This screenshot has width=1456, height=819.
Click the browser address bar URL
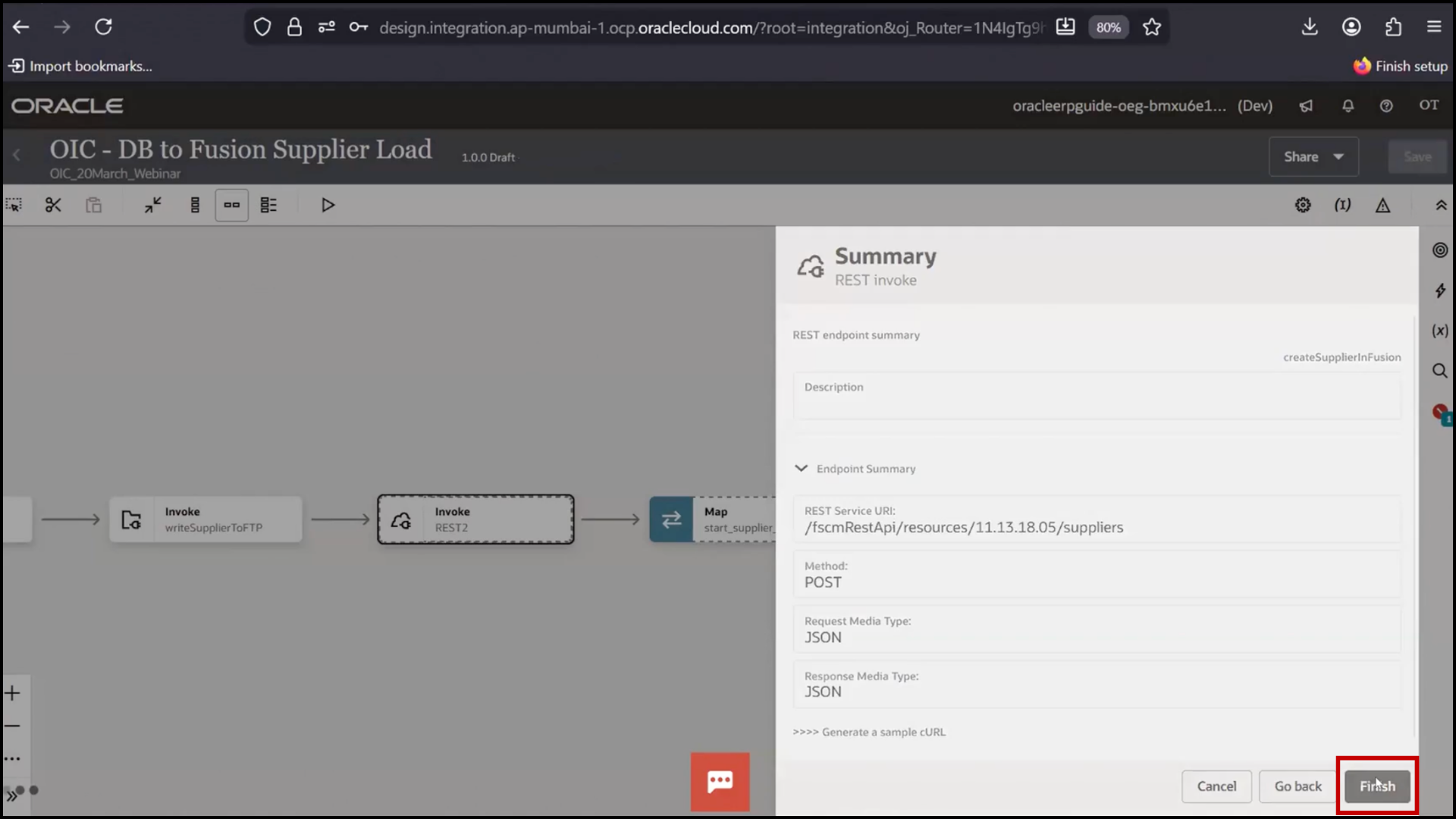[711, 27]
